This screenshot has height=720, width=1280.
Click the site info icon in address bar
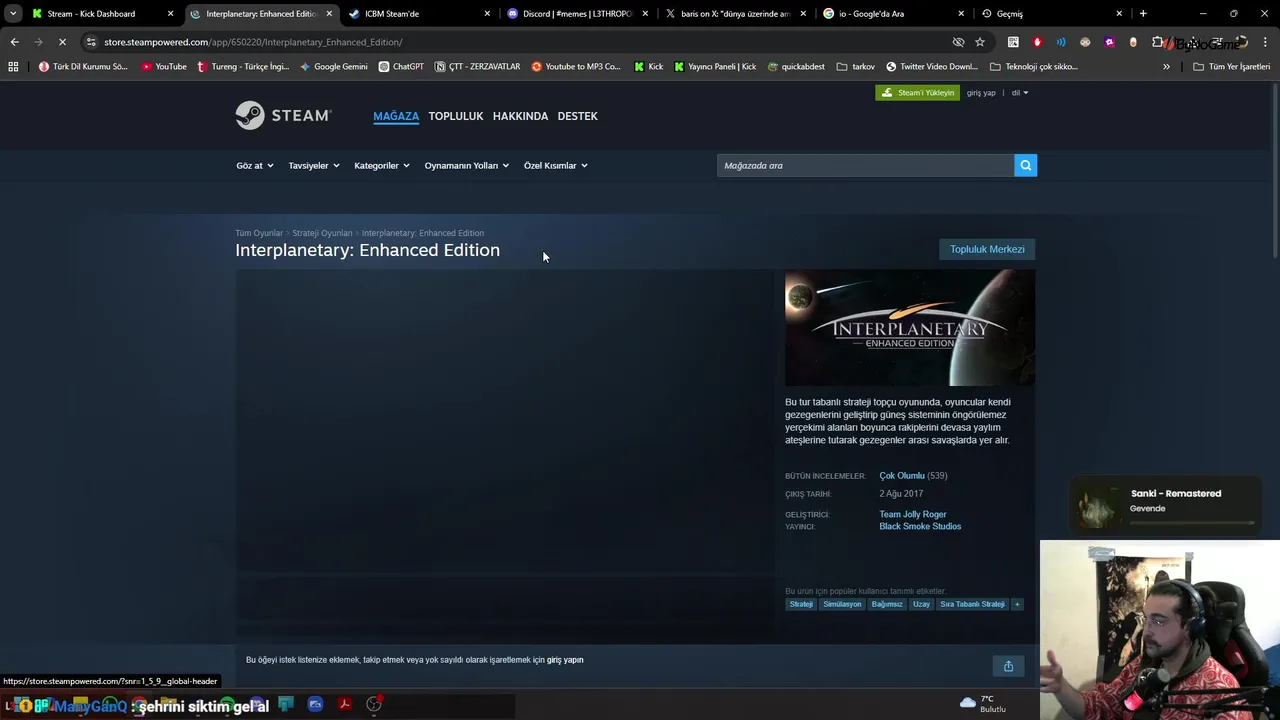point(91,42)
